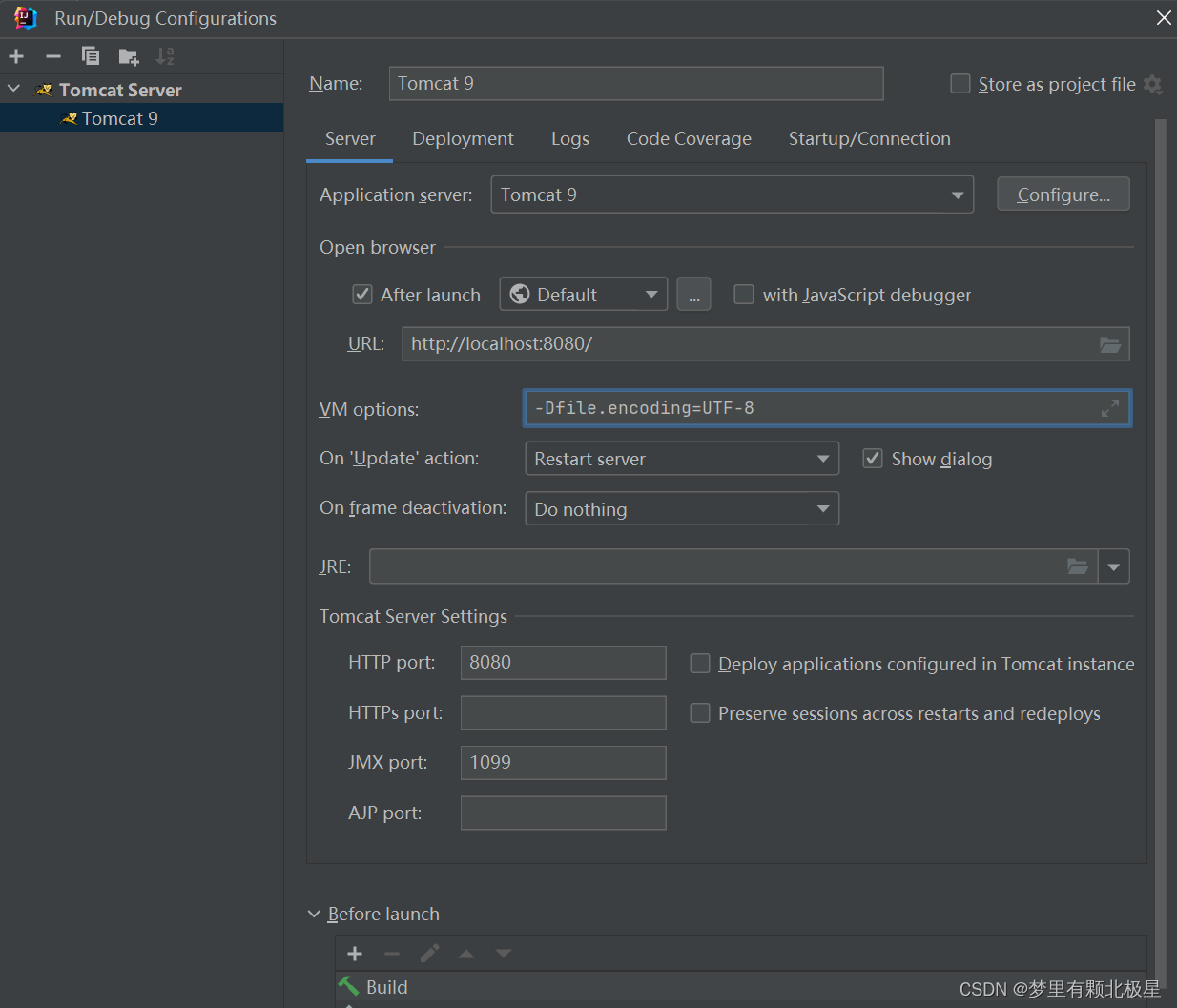Switch to the Deployment tab
Viewport: 1177px width, 1008px height.
tap(463, 139)
